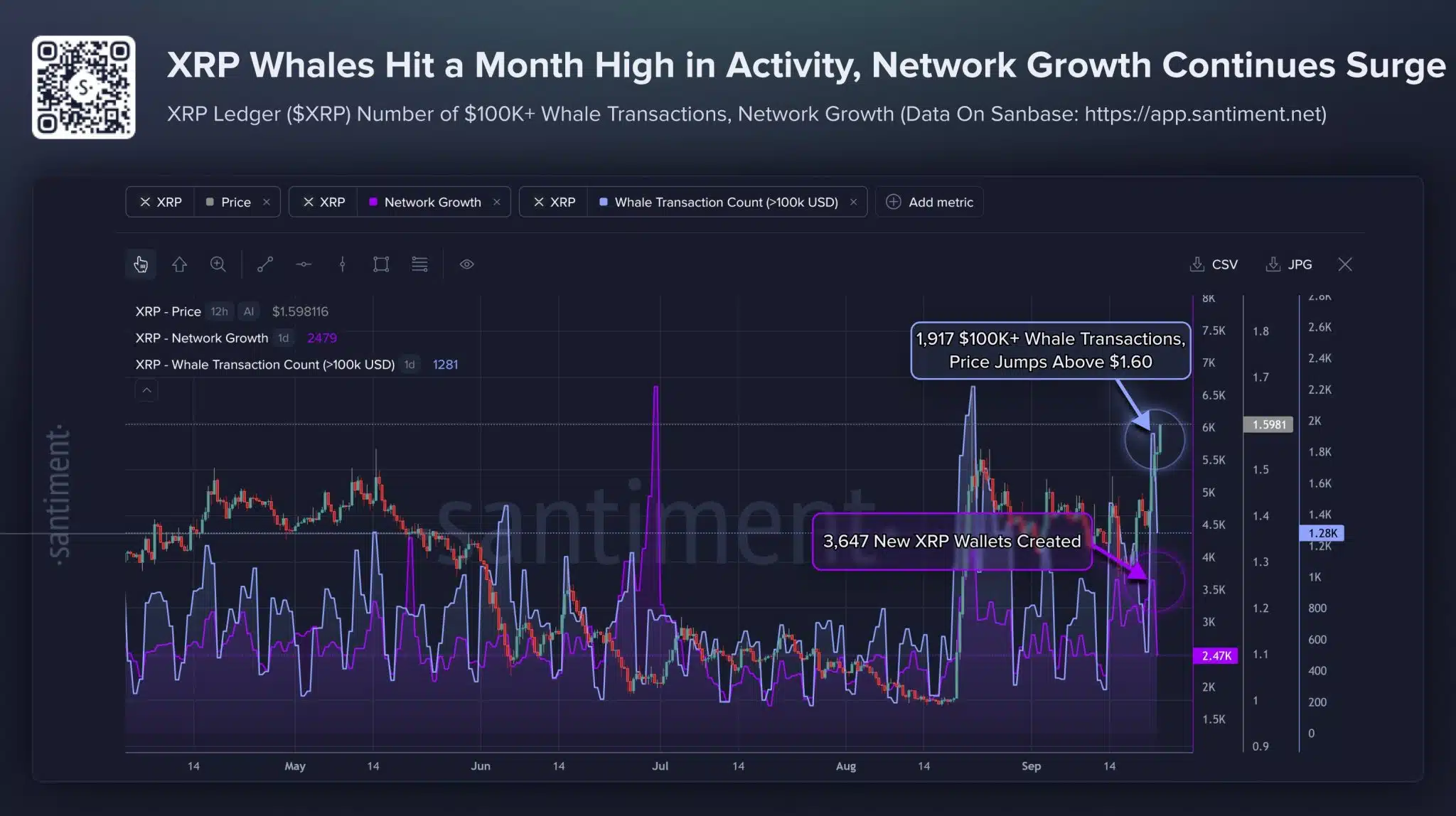Select the trend line drawing tool
The height and width of the screenshot is (816, 1456).
[x=265, y=264]
